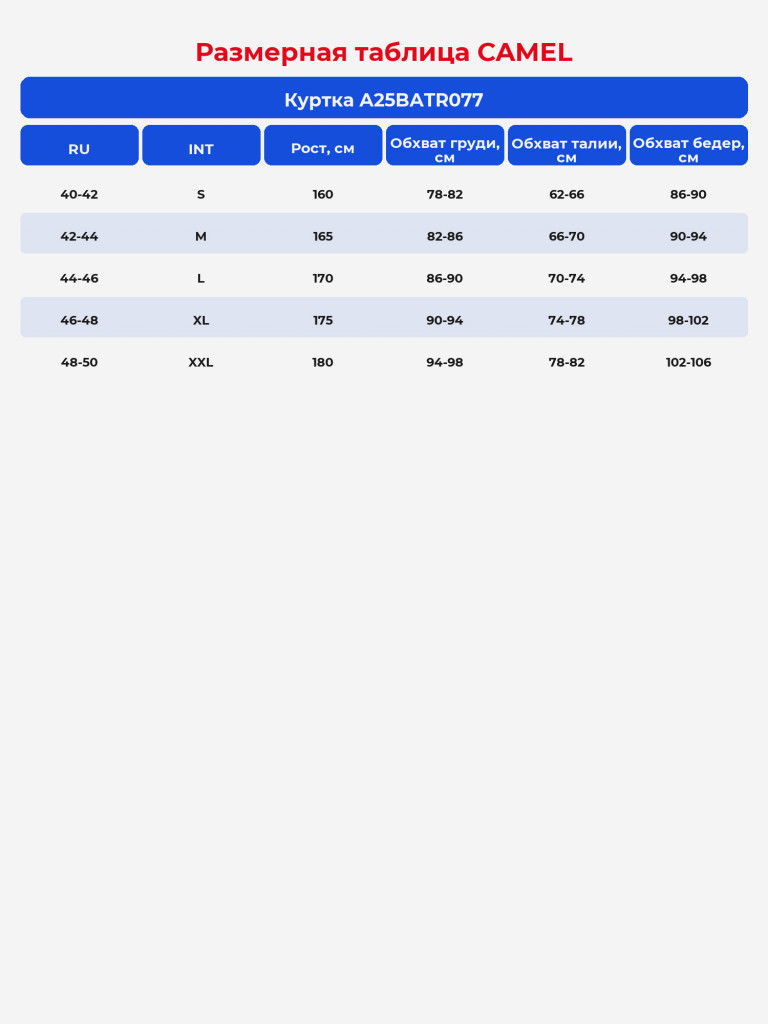Viewport: 768px width, 1024px height.
Task: Select the Рост, см column header
Action: (x=323, y=145)
